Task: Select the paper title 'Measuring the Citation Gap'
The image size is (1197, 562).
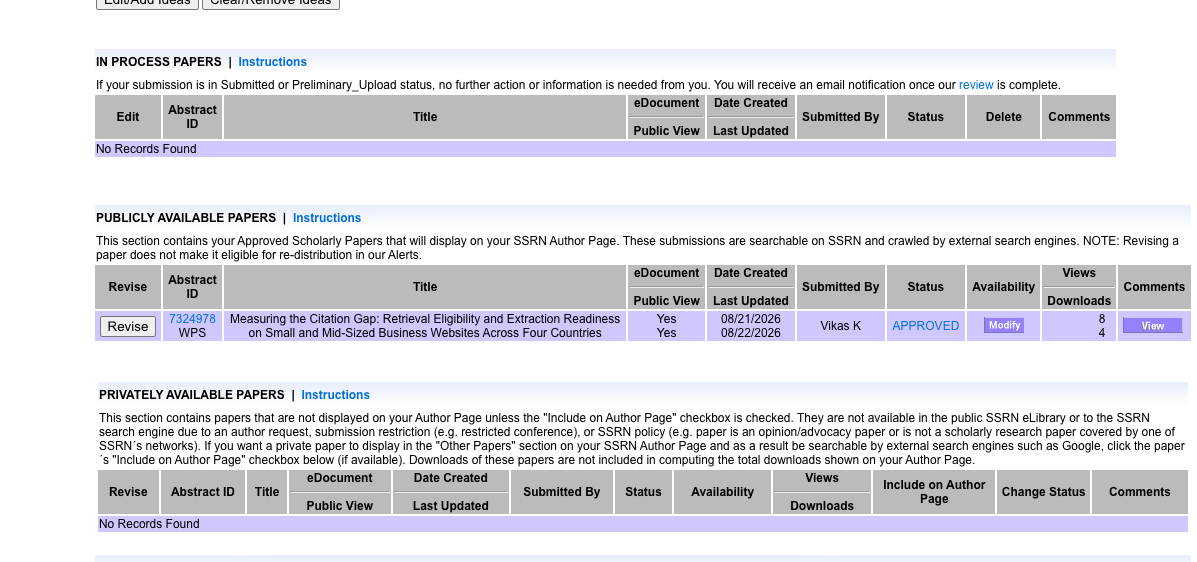Action: coord(424,326)
